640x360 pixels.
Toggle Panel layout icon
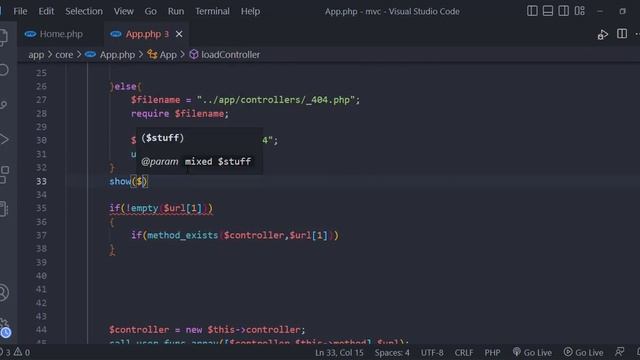click(548, 11)
